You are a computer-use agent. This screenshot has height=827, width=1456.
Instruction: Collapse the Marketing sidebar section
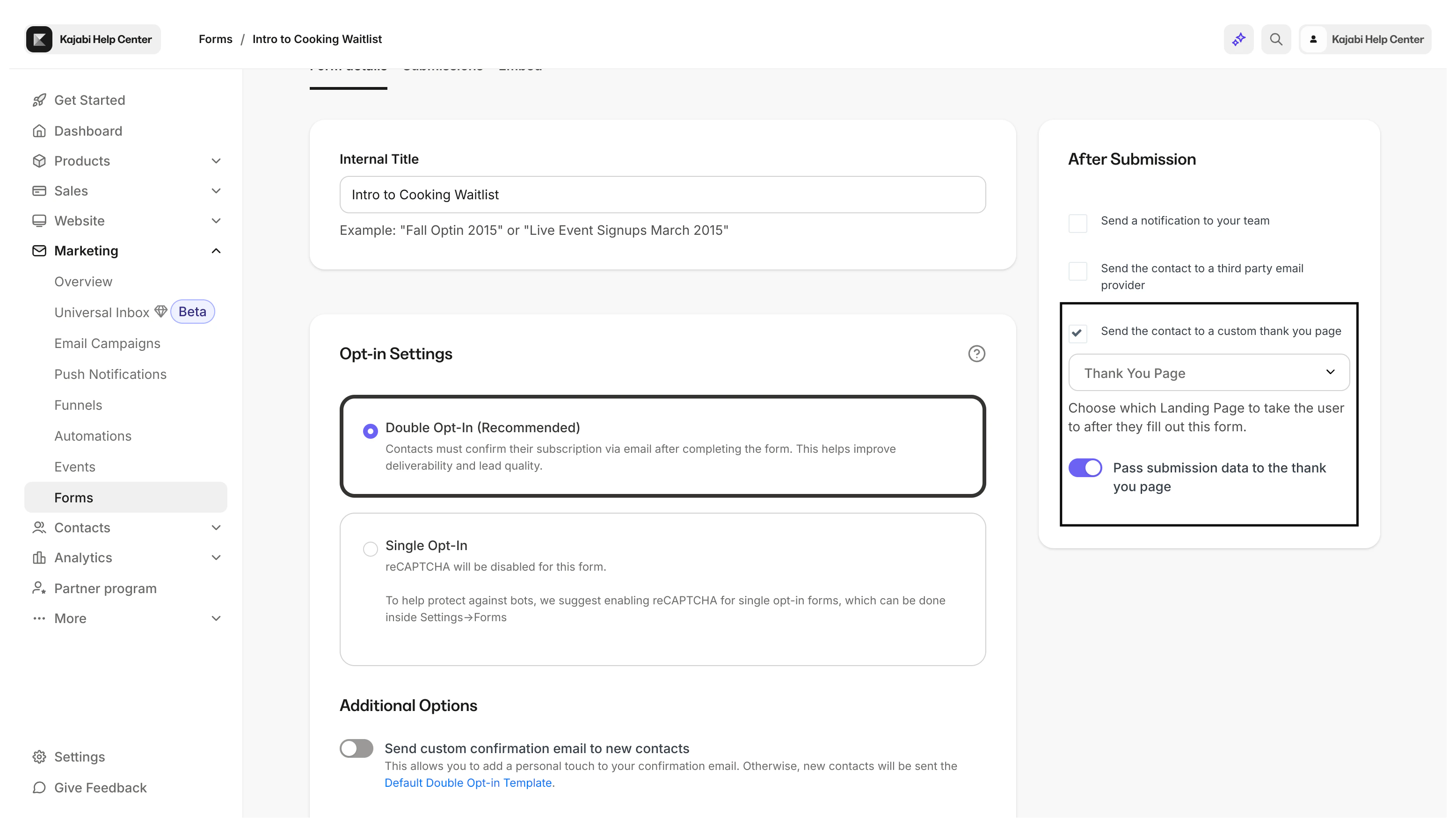coord(216,251)
